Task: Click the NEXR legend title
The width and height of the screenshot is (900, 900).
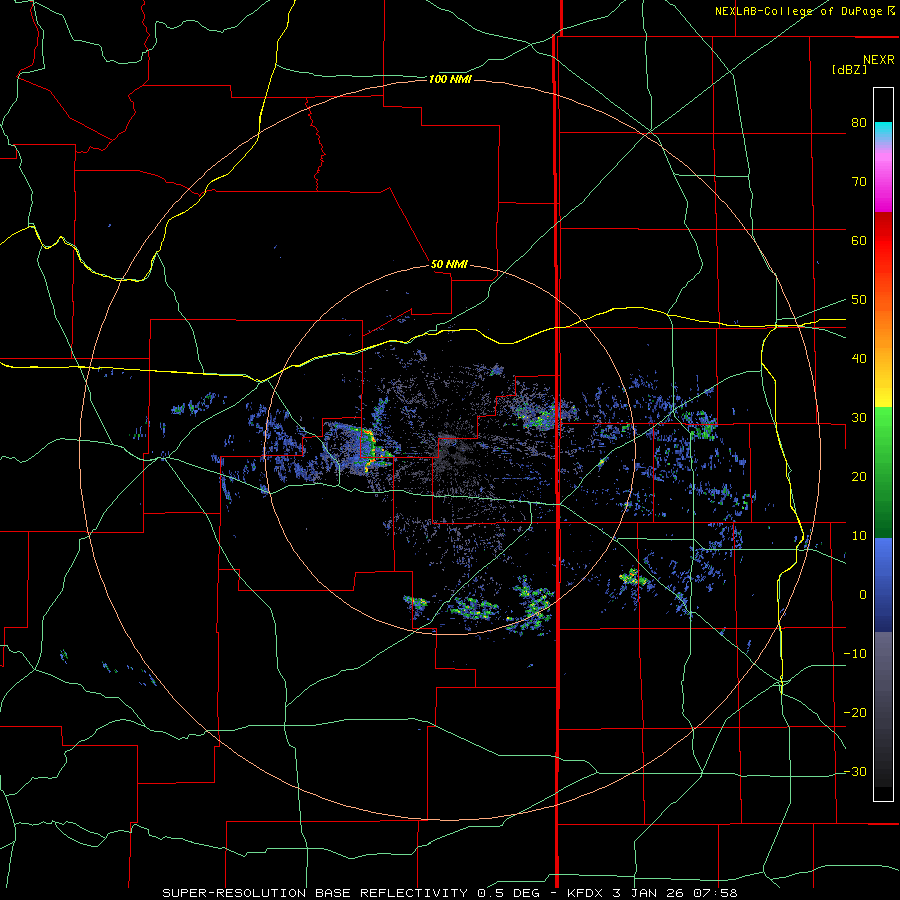Action: 878,60
